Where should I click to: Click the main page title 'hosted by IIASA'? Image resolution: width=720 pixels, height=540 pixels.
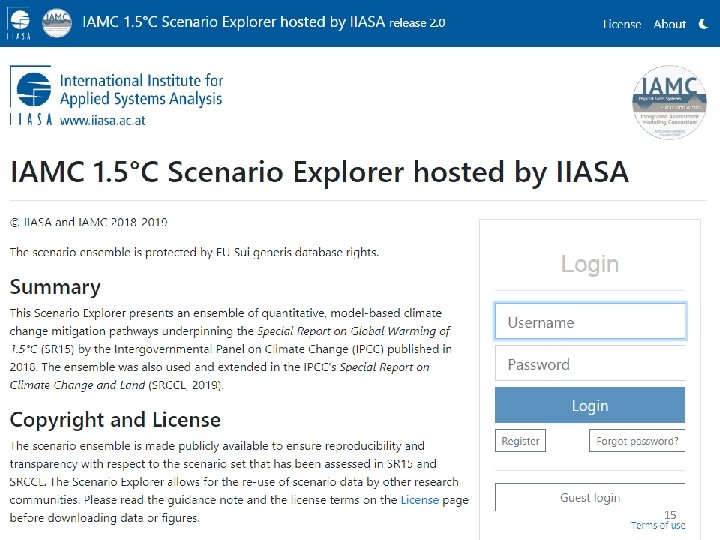pyautogui.click(x=521, y=172)
